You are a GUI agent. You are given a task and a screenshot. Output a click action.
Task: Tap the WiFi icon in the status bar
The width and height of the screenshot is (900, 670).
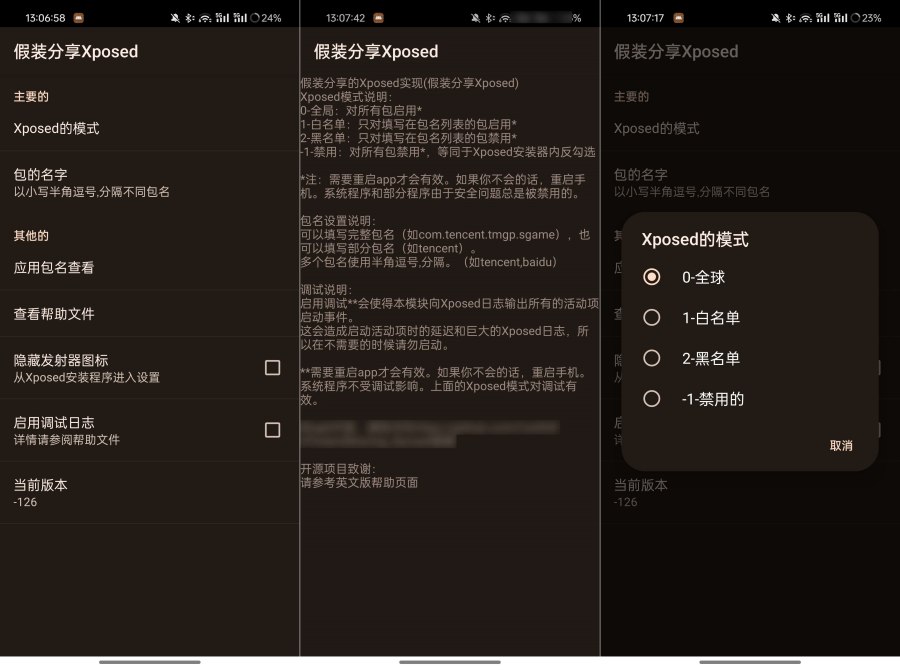point(206,17)
